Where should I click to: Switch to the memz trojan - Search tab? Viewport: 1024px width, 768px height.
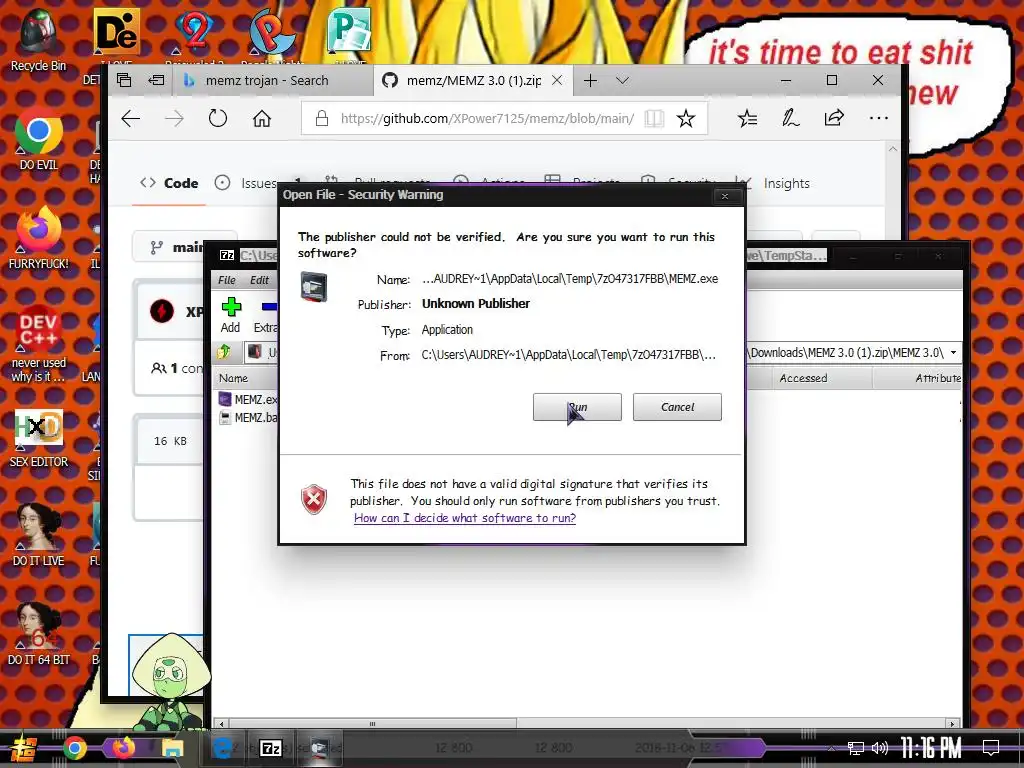coord(273,80)
